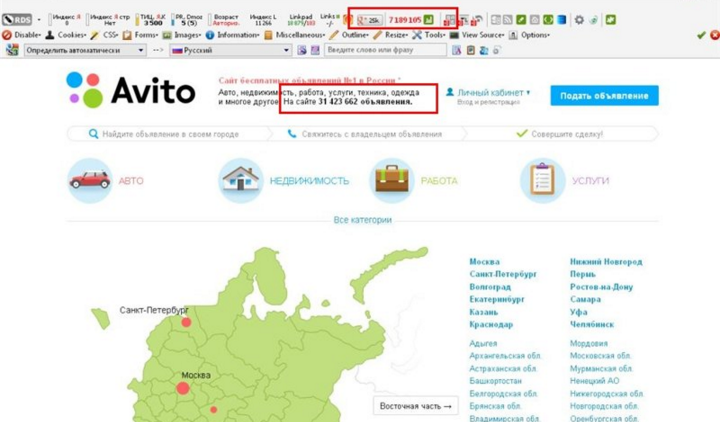
Task: Select the Нижний Новгород city link
Action: click(606, 262)
